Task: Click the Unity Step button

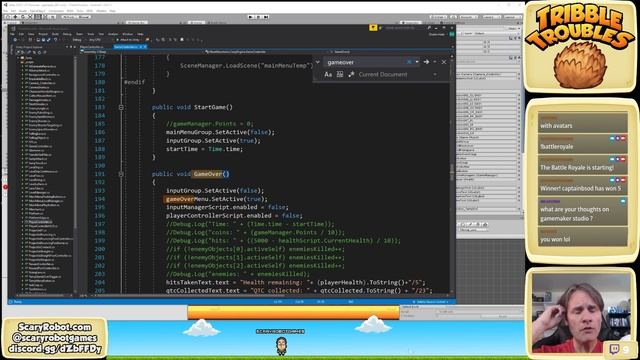Action: coord(265,17)
